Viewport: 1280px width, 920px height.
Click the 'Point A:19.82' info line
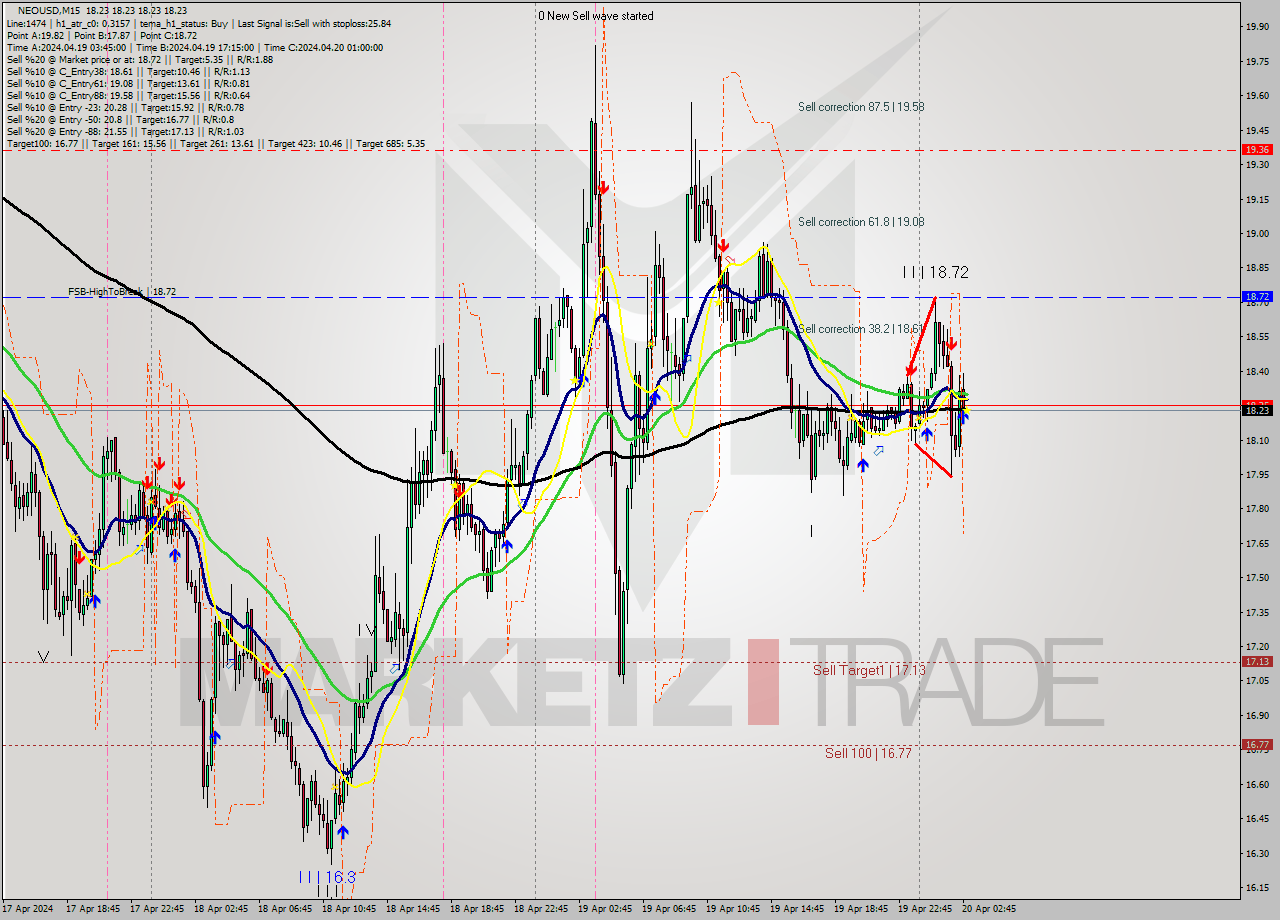tap(36, 35)
